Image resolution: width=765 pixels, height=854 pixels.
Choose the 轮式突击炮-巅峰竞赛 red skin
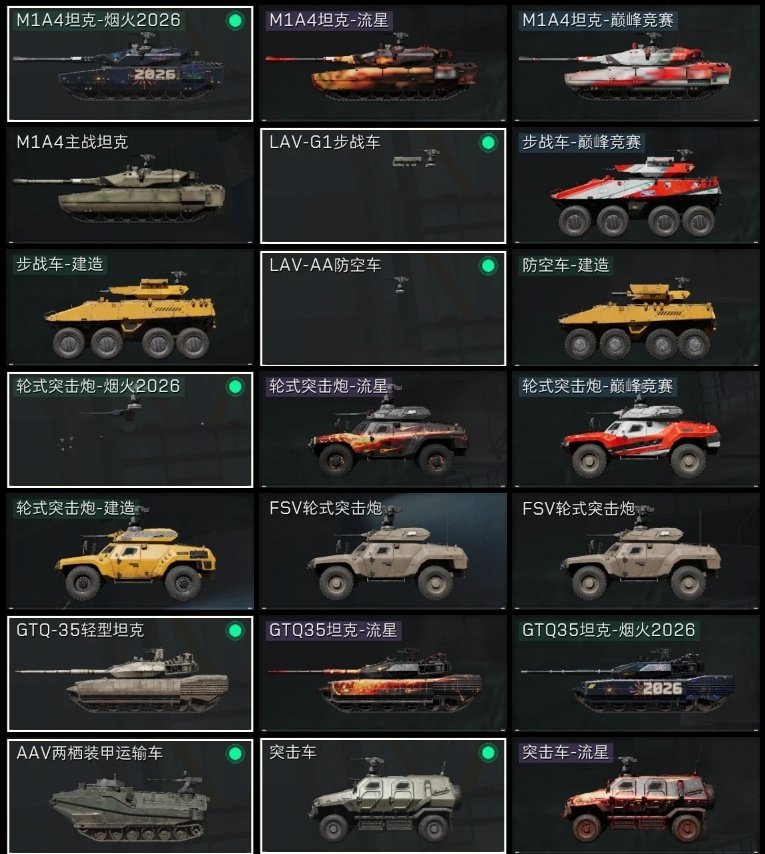click(x=636, y=430)
